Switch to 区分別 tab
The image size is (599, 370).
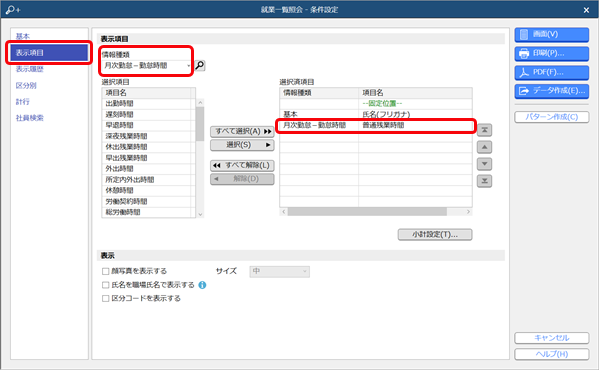click(26, 86)
